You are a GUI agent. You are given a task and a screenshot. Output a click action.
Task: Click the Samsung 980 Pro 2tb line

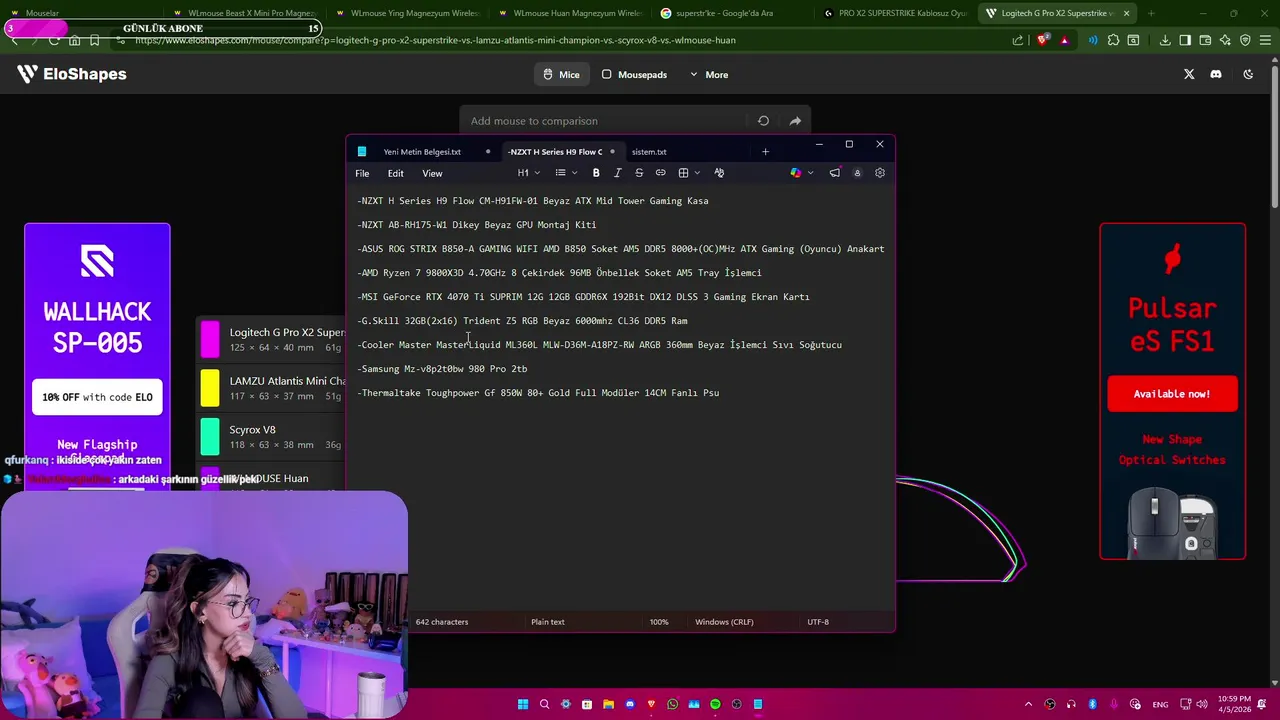[442, 369]
